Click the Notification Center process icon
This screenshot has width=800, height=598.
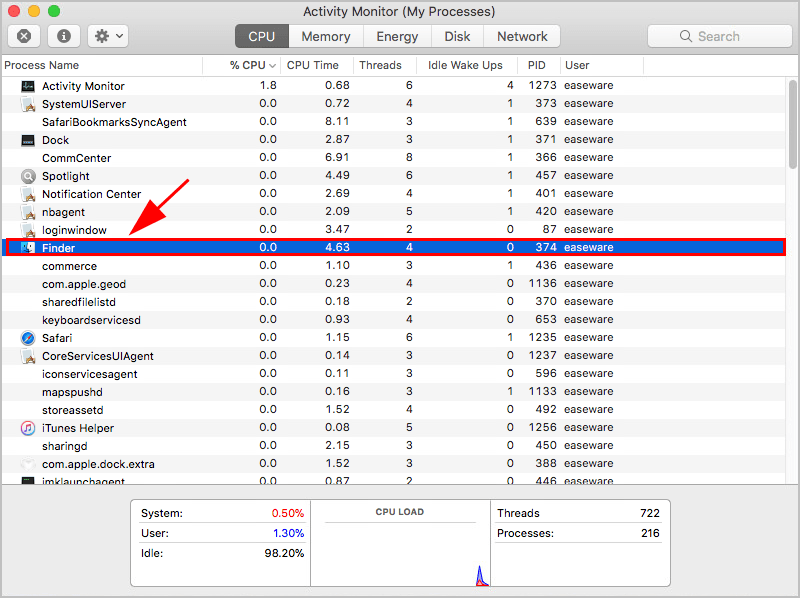click(28, 194)
